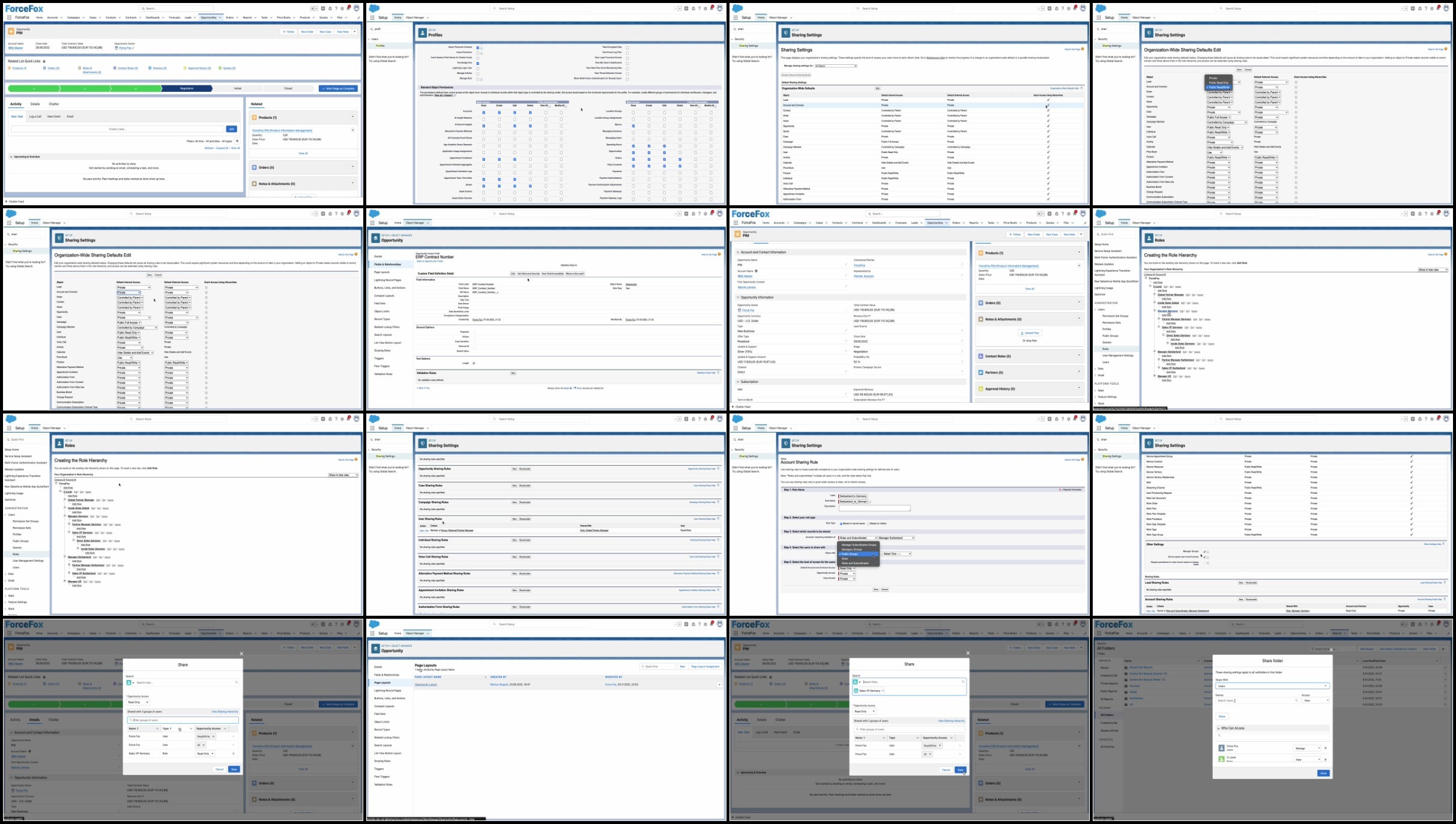
Task: Open Private Reports in Reports sidebar
Action: (x=1109, y=684)
